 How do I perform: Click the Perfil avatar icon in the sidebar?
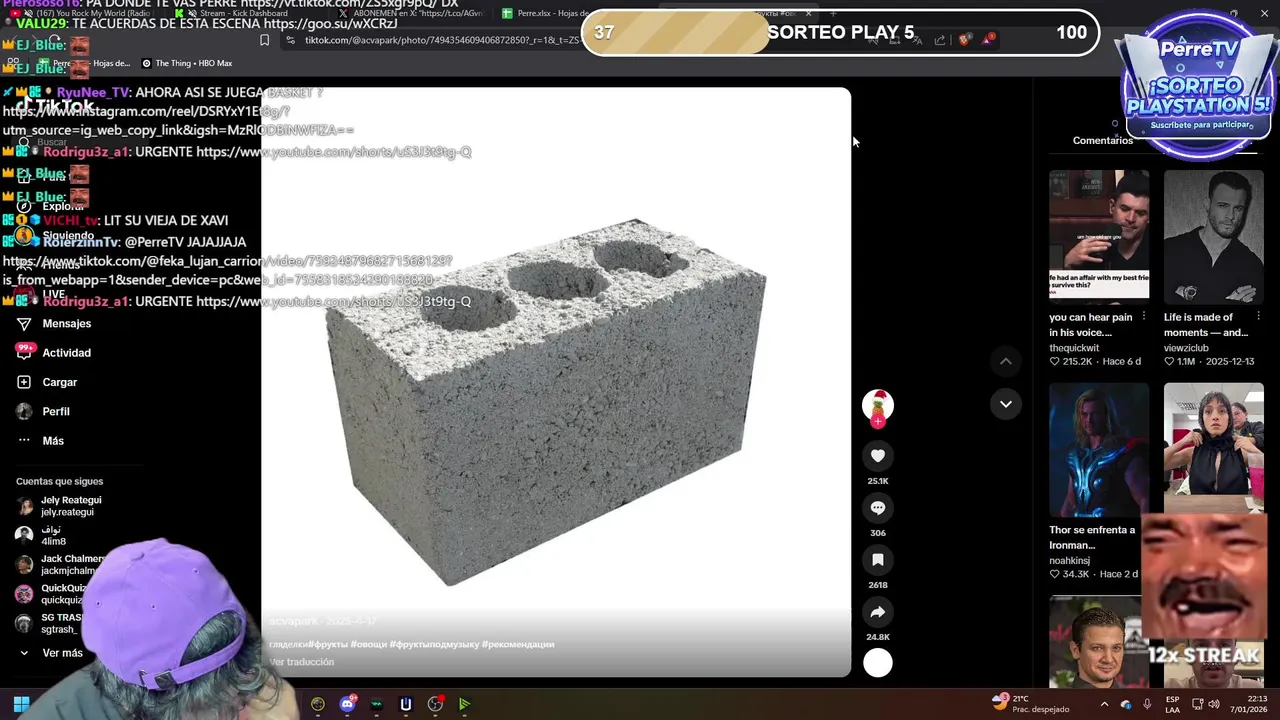tap(24, 411)
